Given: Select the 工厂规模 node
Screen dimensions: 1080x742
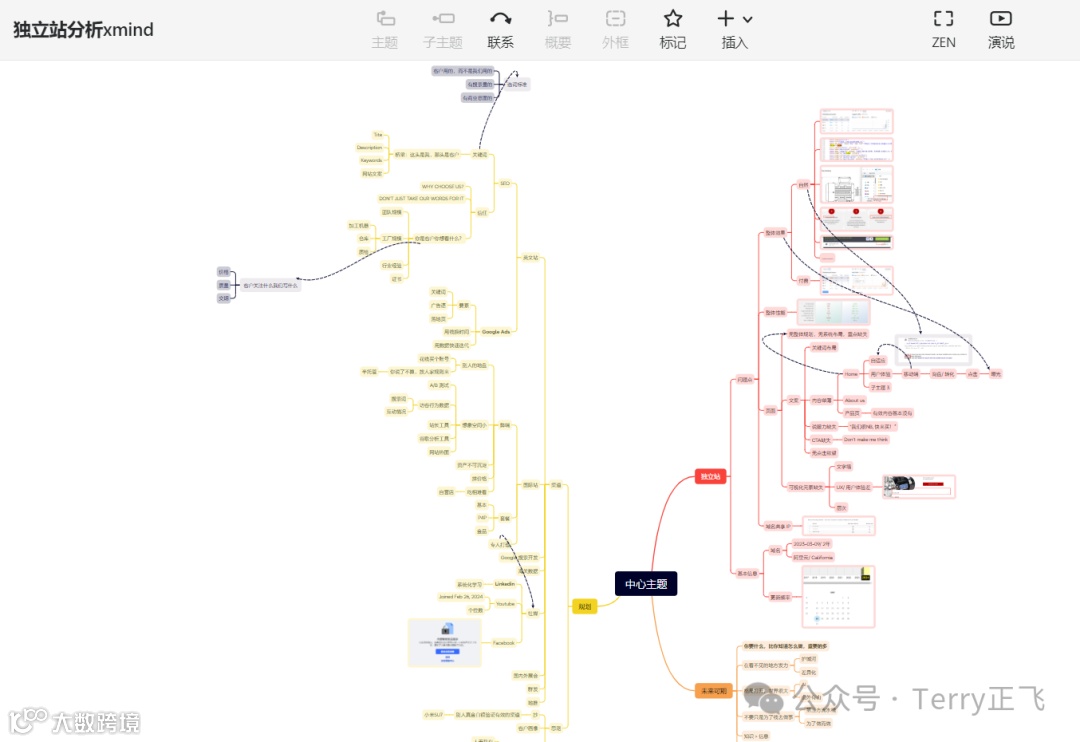Looking at the screenshot, I should pyautogui.click(x=392, y=238).
